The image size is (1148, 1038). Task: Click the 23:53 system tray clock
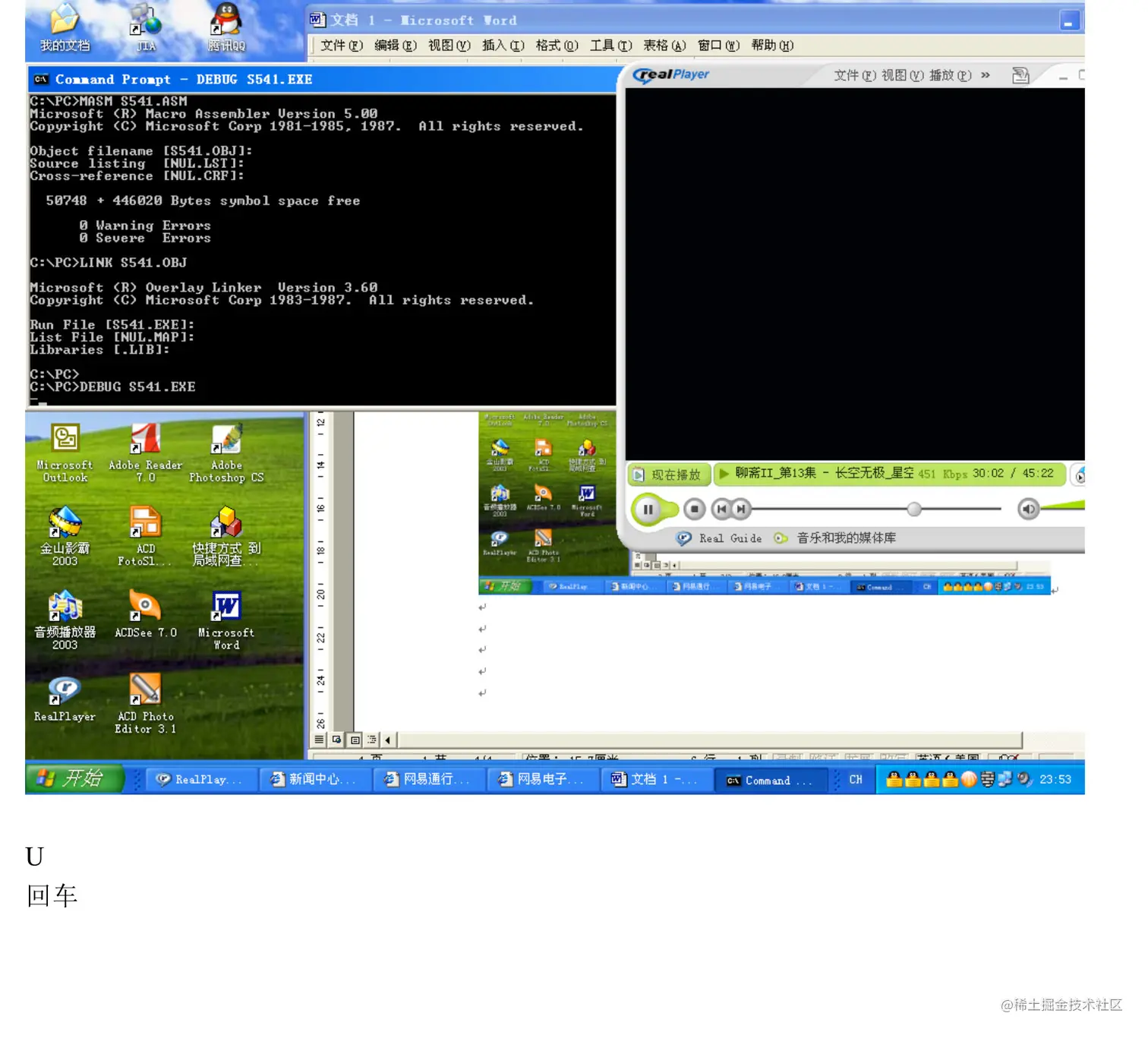[1055, 780]
